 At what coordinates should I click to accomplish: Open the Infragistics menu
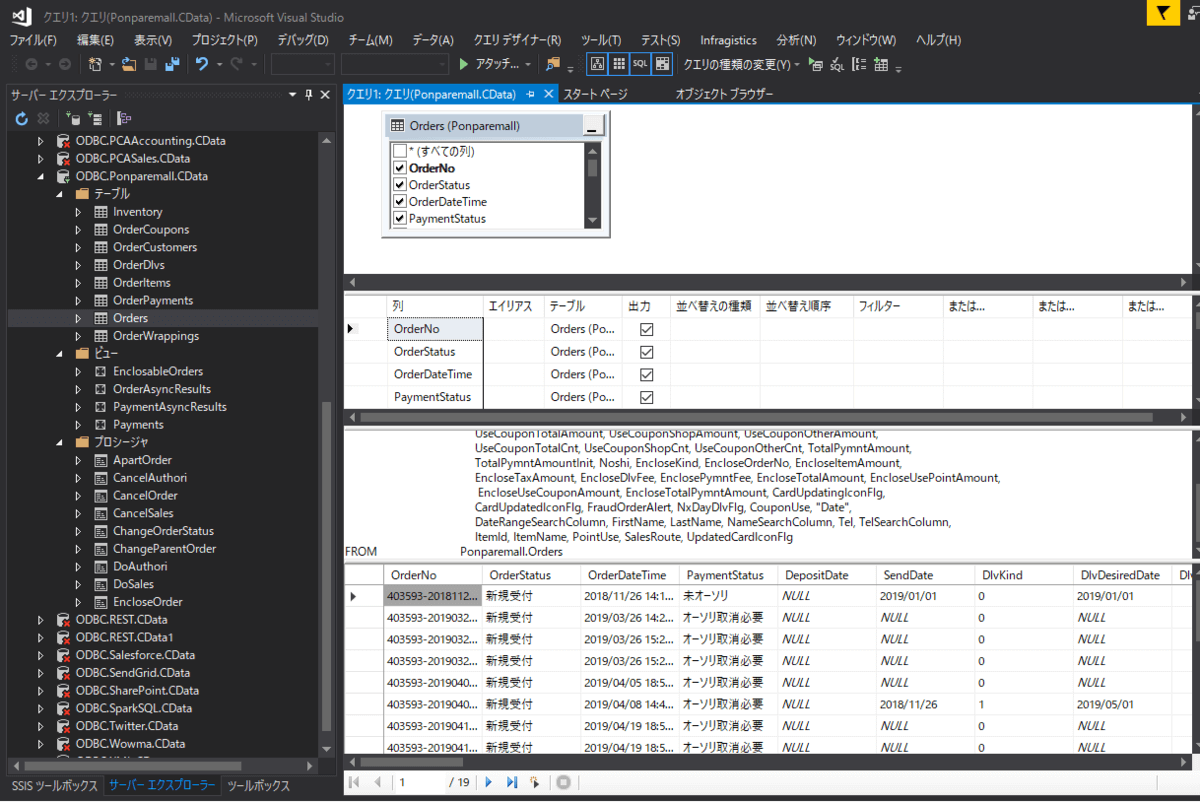[x=728, y=40]
